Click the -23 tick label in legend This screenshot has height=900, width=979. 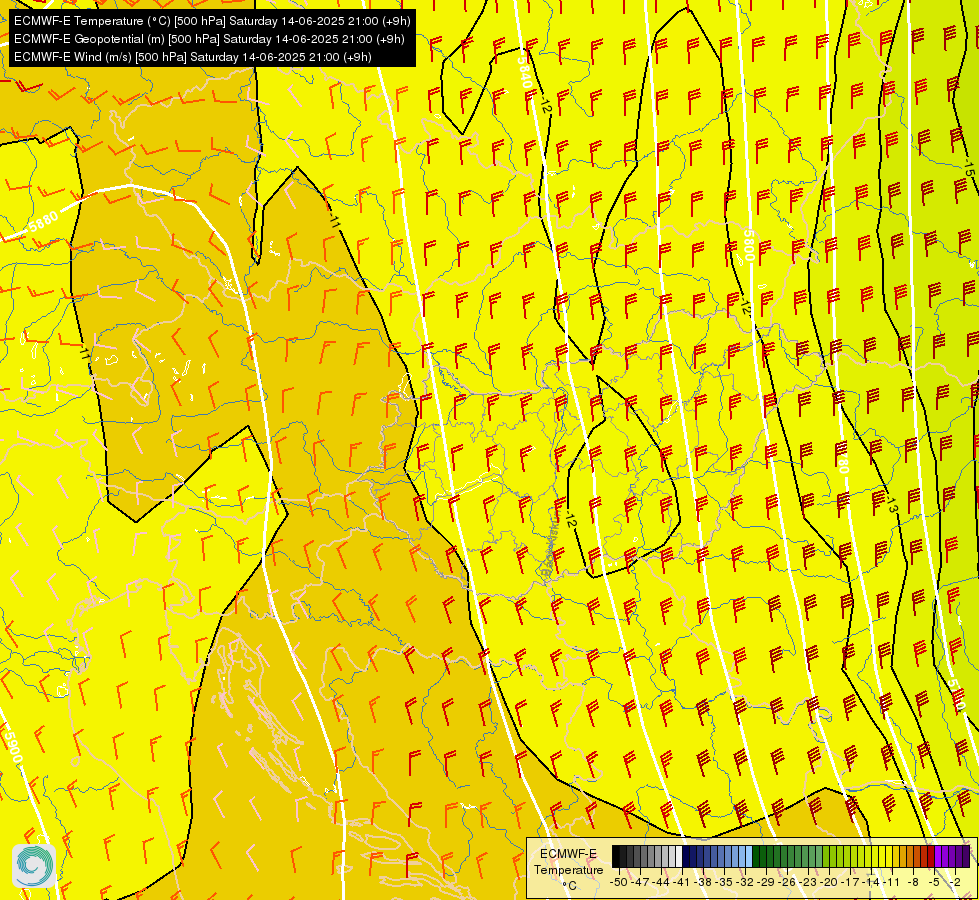click(x=809, y=882)
